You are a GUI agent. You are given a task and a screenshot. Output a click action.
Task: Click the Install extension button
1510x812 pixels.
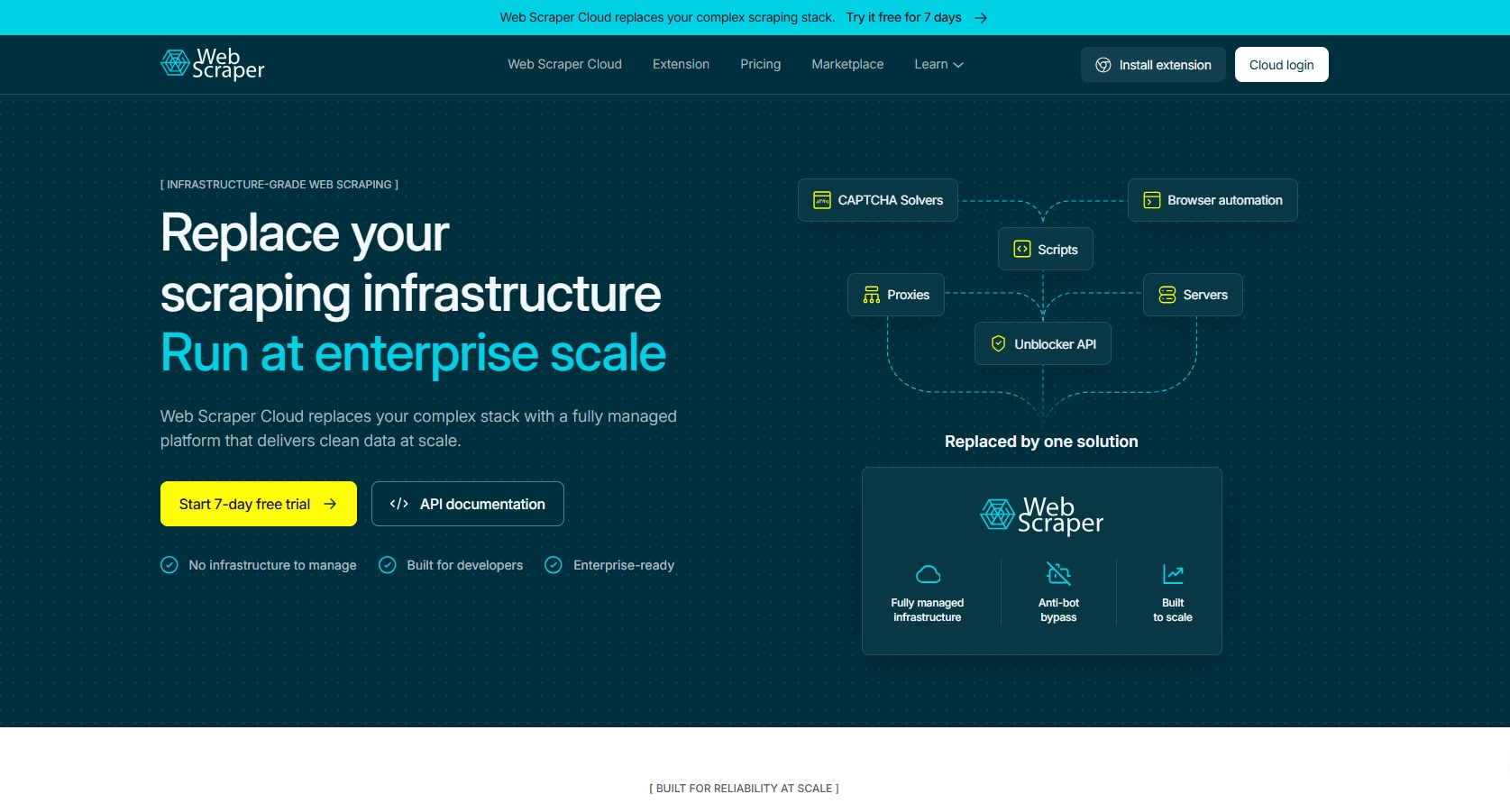tap(1153, 65)
